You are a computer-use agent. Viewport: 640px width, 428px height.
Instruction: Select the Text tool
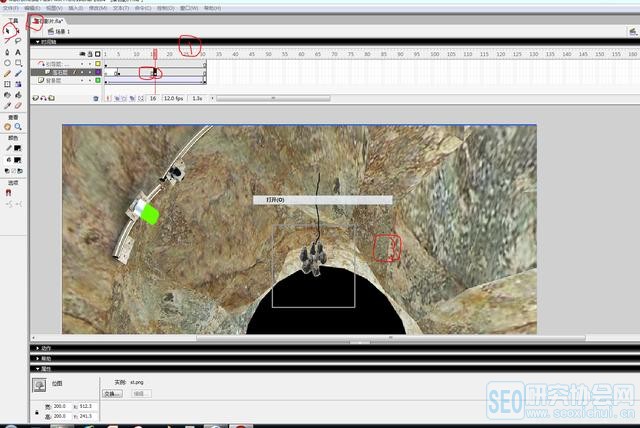tap(18, 52)
